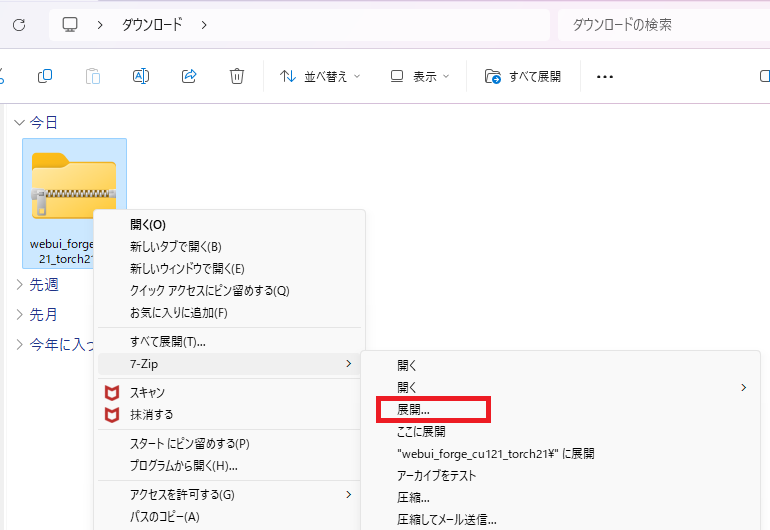Choose "webui_forge_cu121_torch21¥" に展開

(x=560, y=454)
